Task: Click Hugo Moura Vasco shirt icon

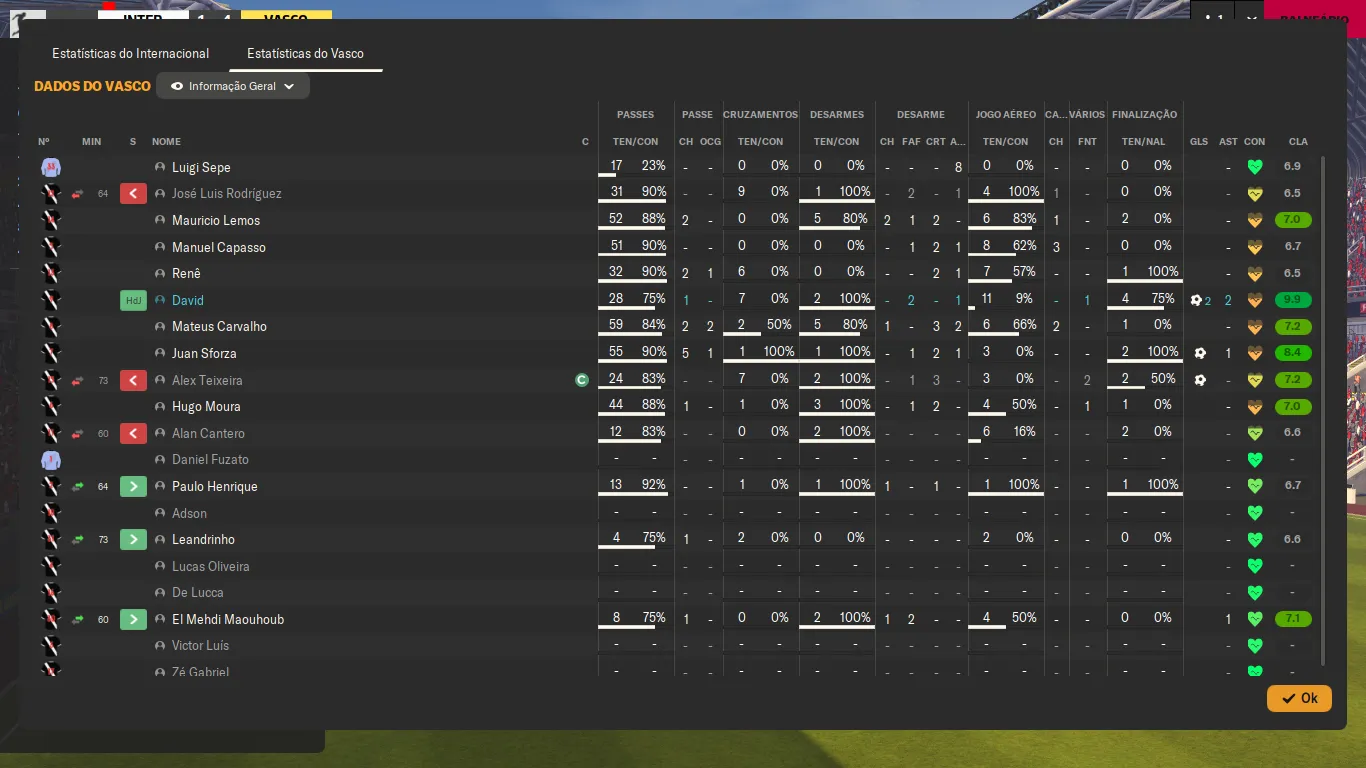Action: [51, 406]
